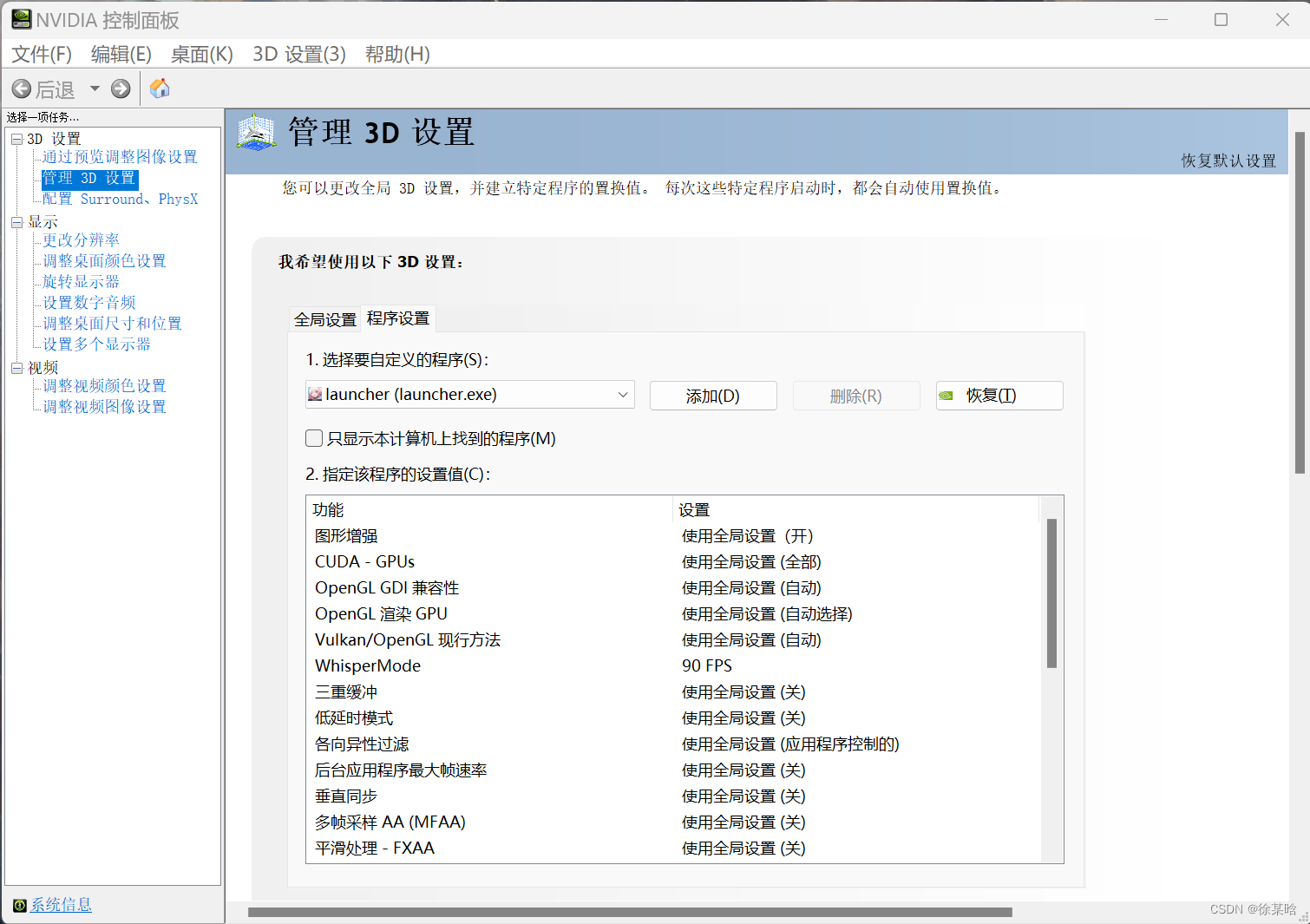Open the back history dropdown arrow
The image size is (1310, 924).
[95, 88]
